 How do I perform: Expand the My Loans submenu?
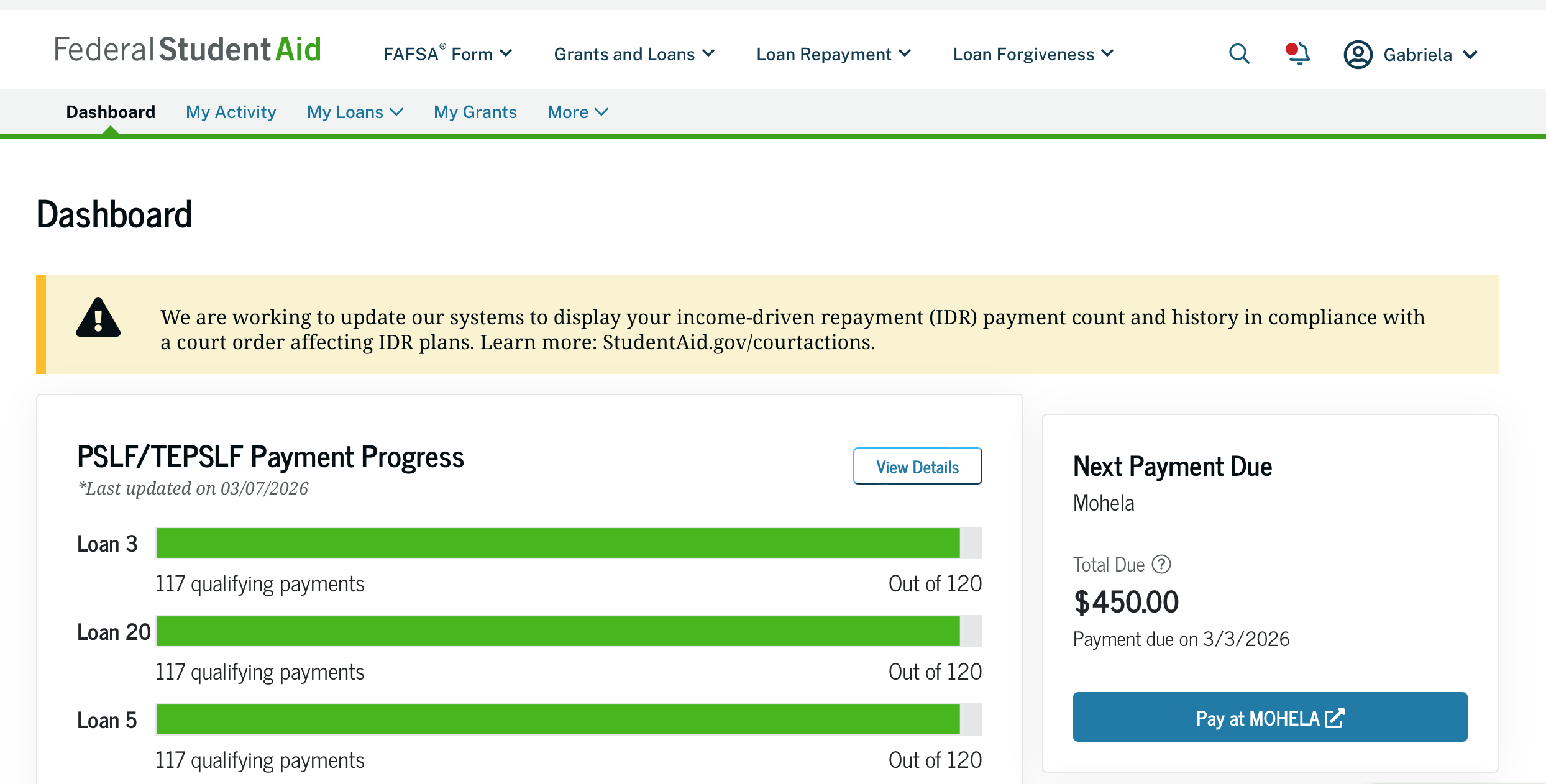(x=355, y=112)
